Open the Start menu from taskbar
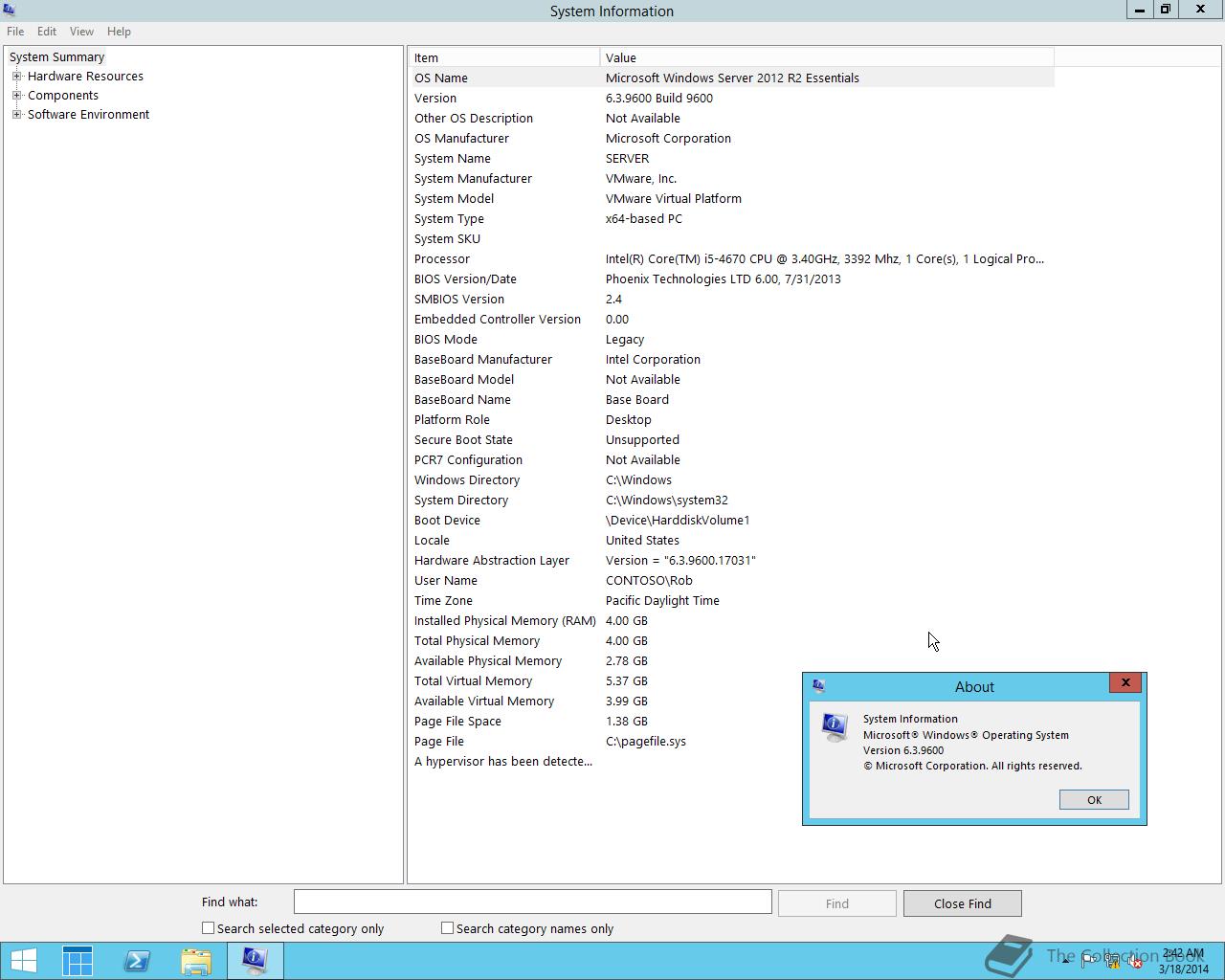1225x980 pixels. pyautogui.click(x=23, y=961)
